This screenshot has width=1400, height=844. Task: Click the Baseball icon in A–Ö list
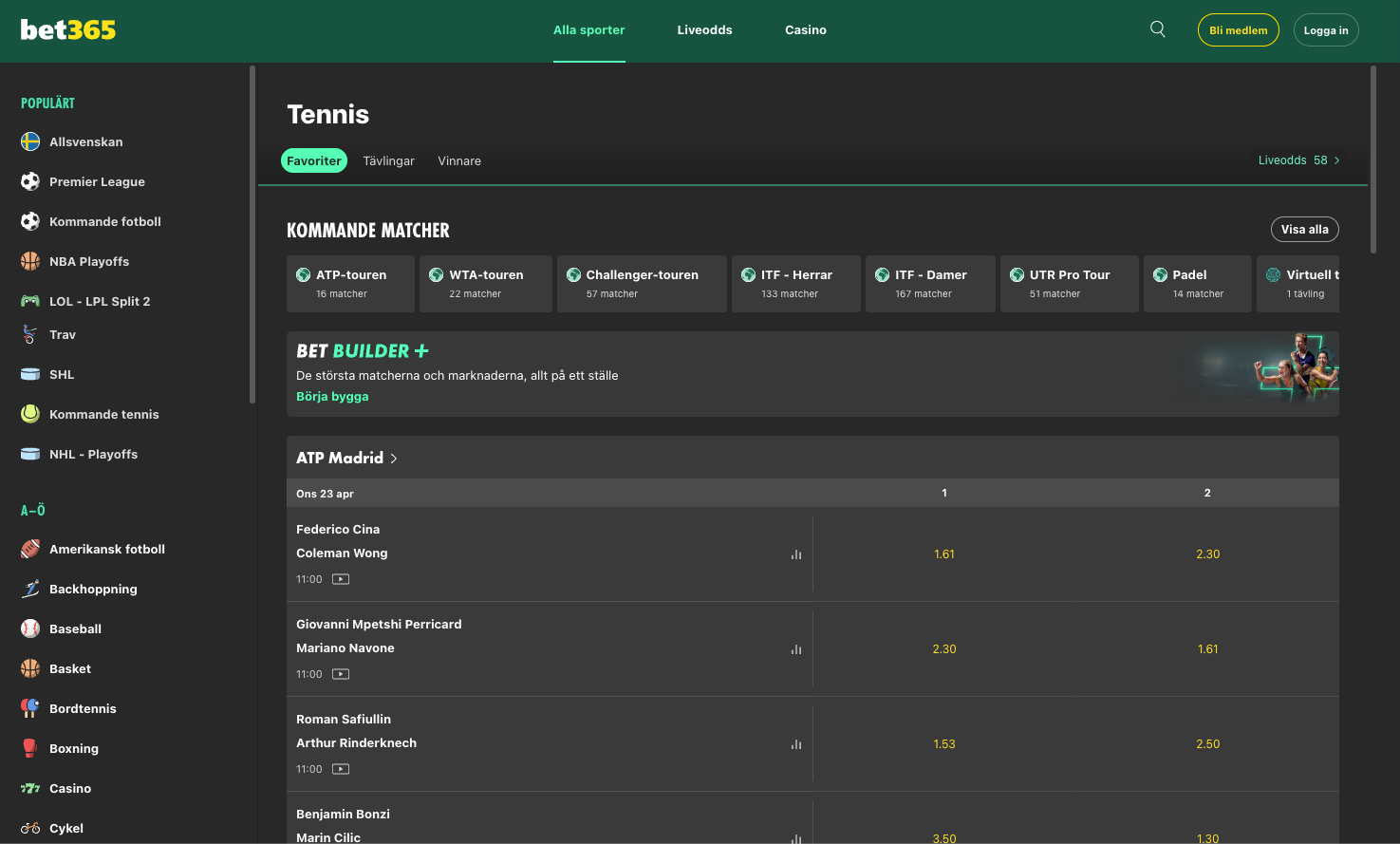[30, 628]
